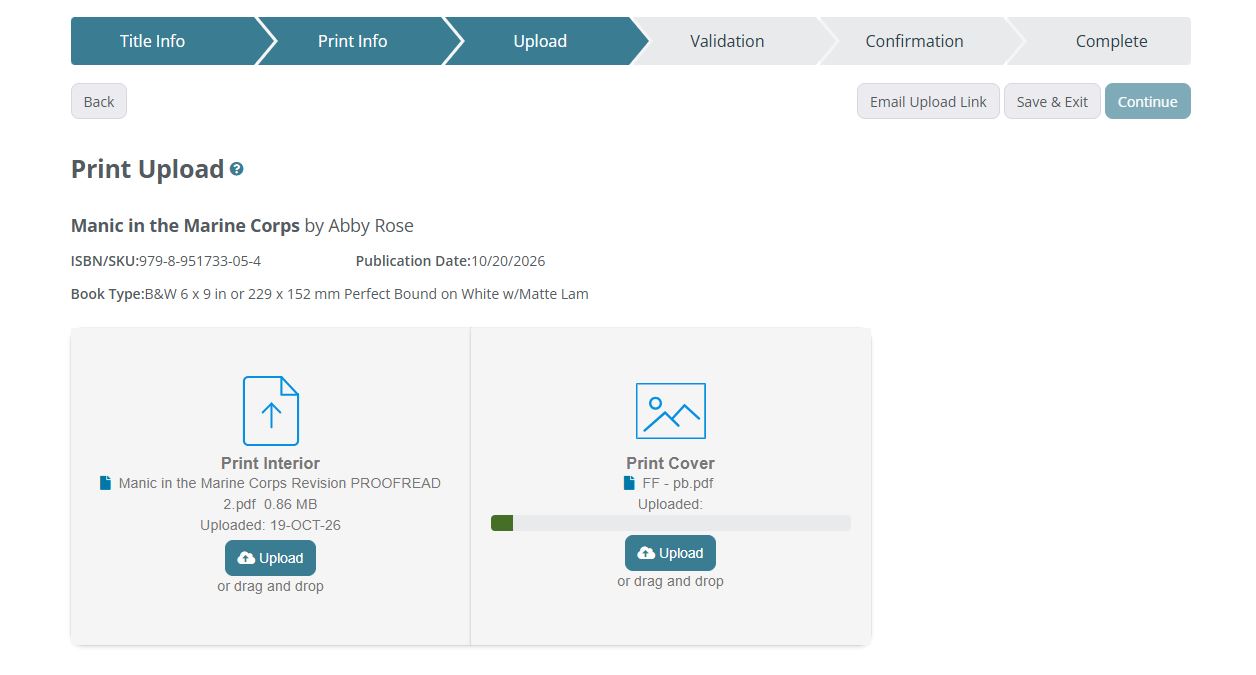Click the Print Upload help question-mark icon
Viewport: 1256px width, 675px height.
pyautogui.click(x=237, y=169)
